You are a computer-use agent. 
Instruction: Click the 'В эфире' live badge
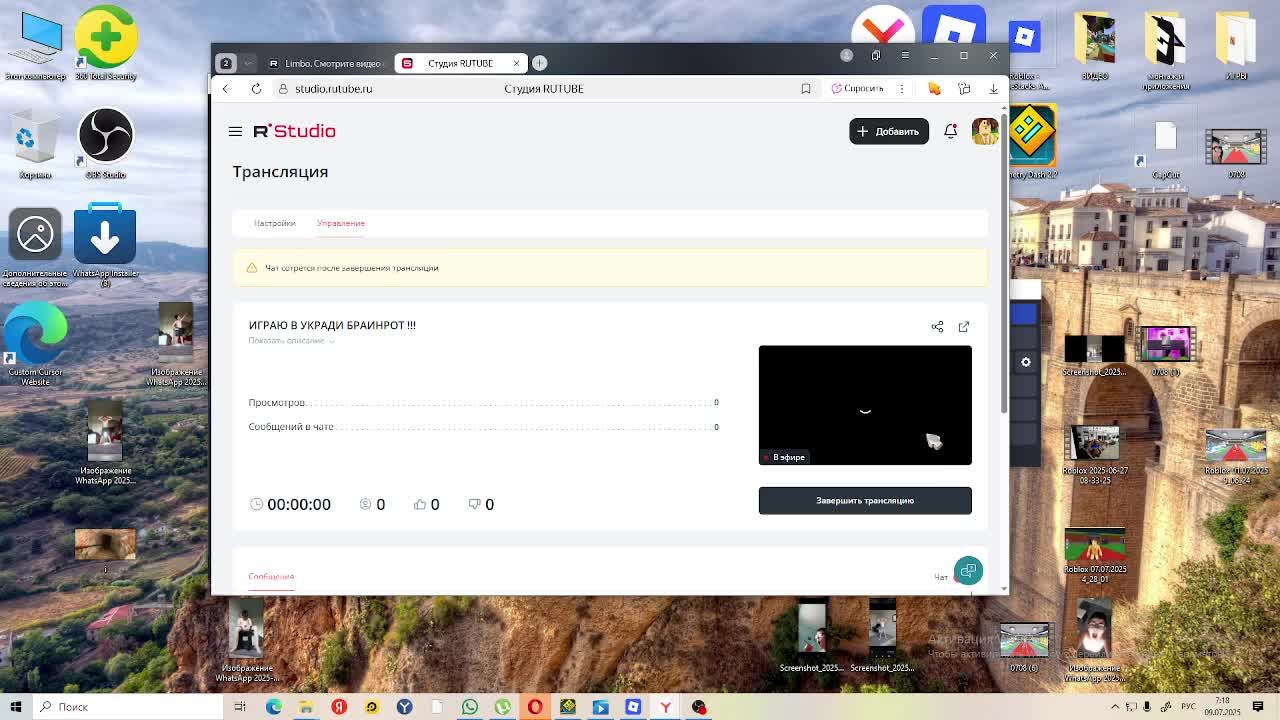point(784,457)
